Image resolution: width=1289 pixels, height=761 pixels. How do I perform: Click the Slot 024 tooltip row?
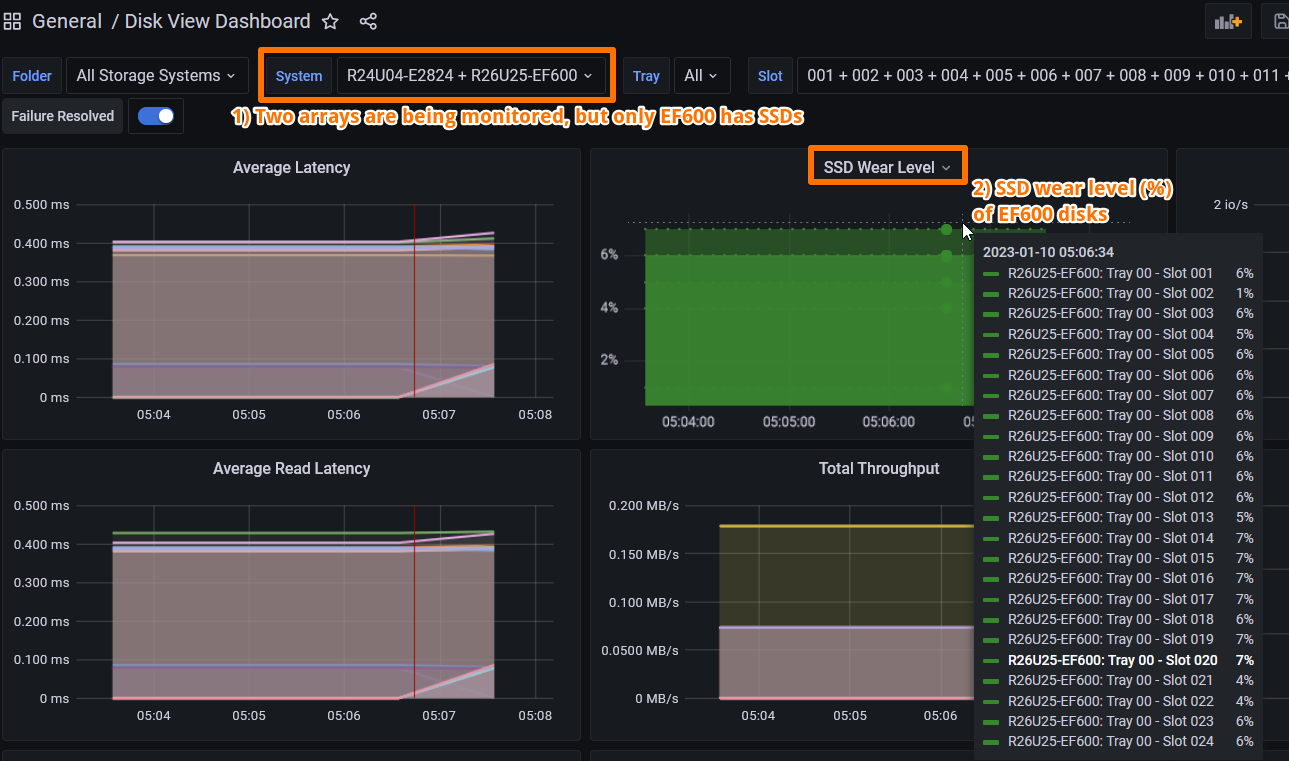1118,741
